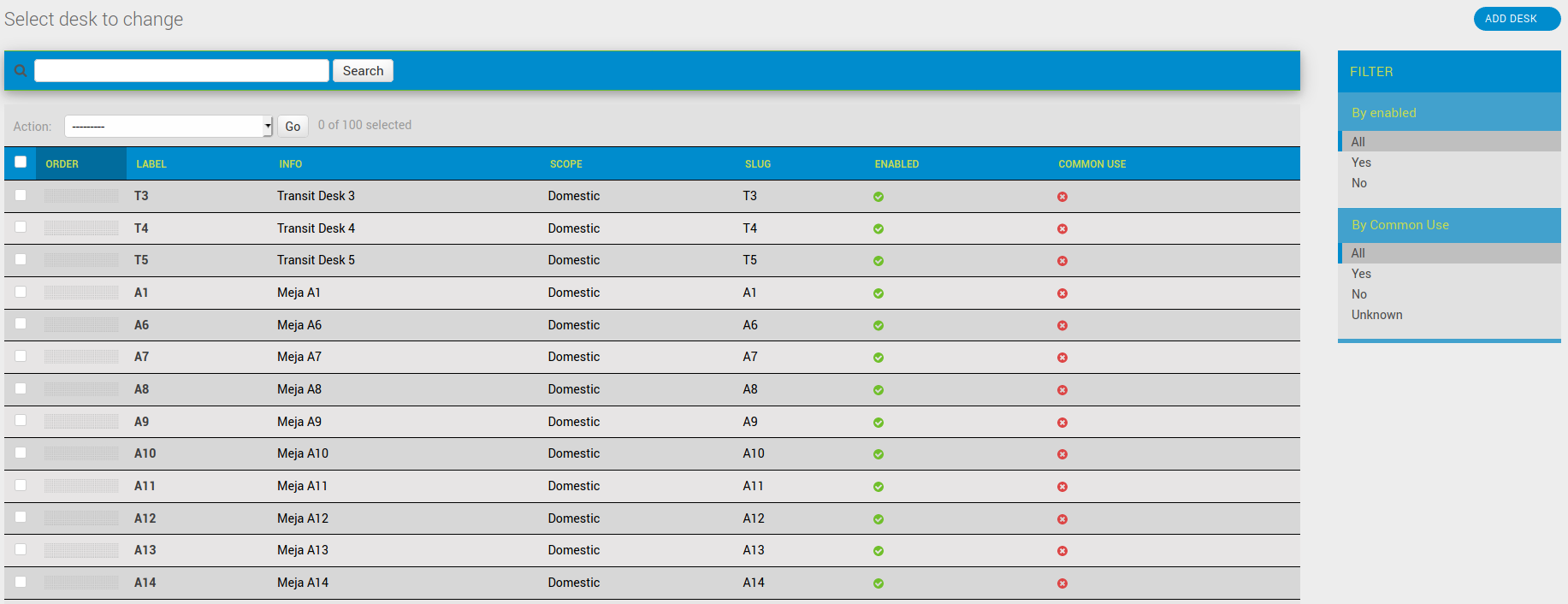Viewport: 1568px width, 604px height.
Task: Click the green enabled icon for Meja A12
Action: (879, 519)
